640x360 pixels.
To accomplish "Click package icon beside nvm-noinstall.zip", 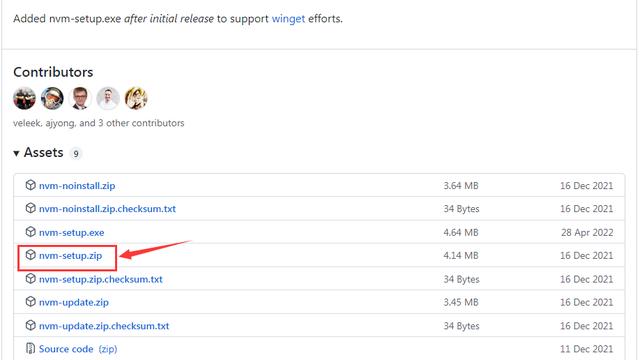I will coord(31,185).
